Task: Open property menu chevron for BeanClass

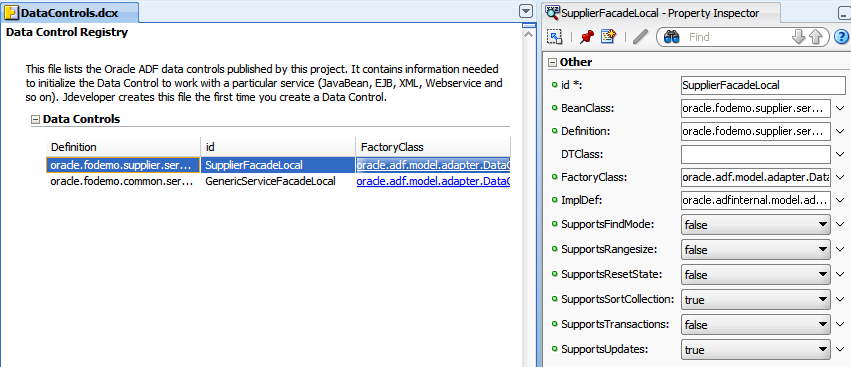Action: click(x=841, y=109)
